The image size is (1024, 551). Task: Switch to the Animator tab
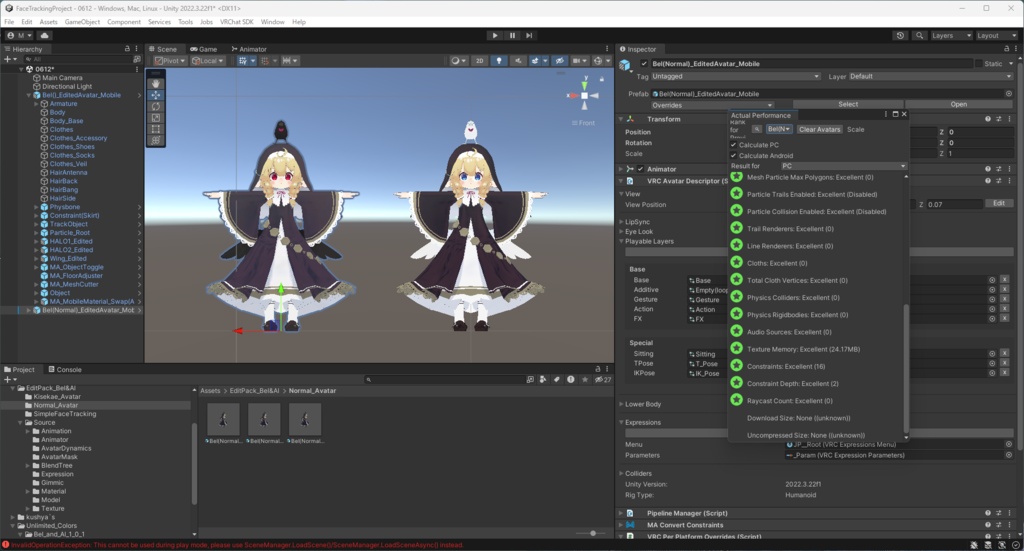coord(249,49)
